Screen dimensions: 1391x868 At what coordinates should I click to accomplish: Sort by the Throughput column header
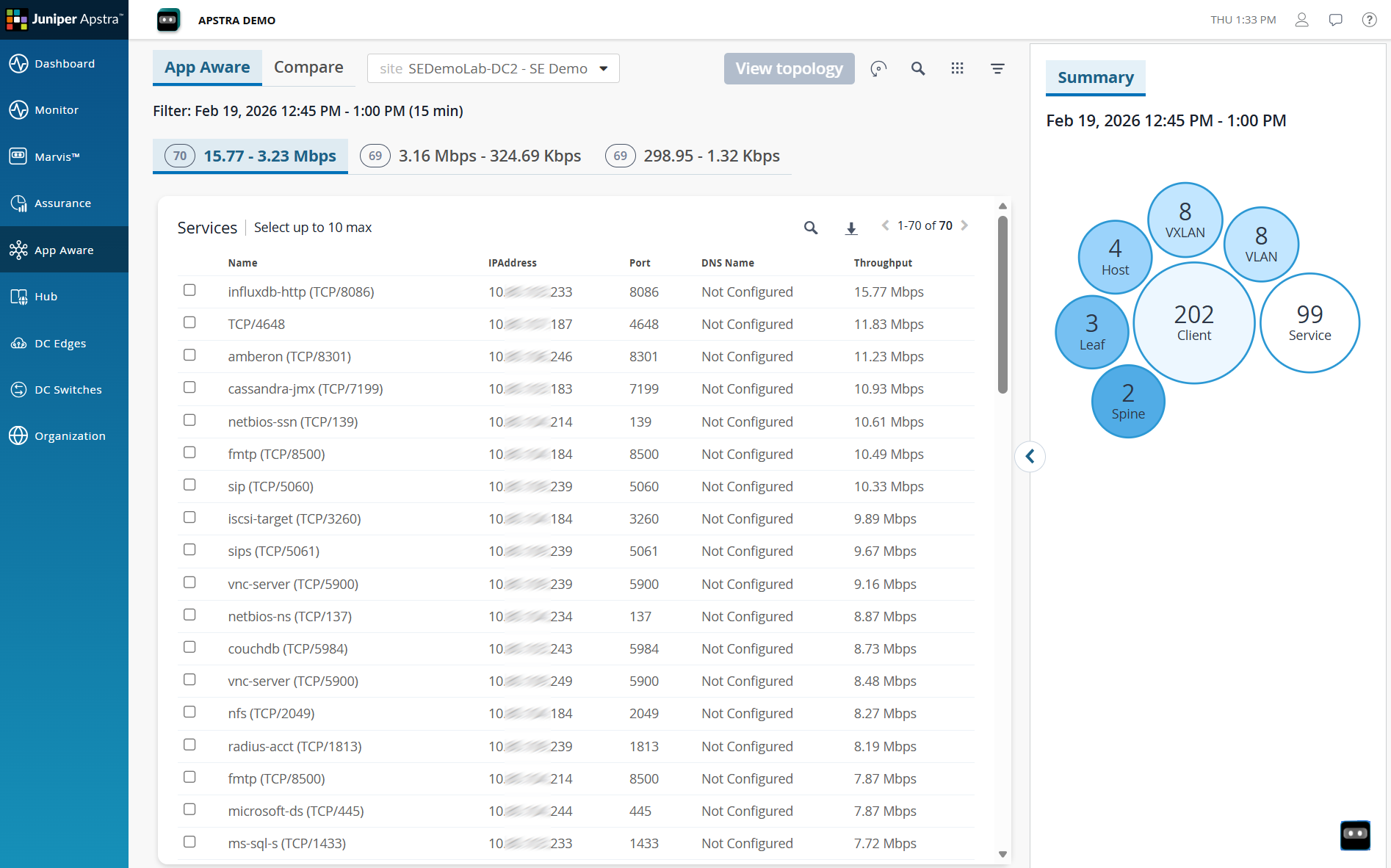point(883,263)
